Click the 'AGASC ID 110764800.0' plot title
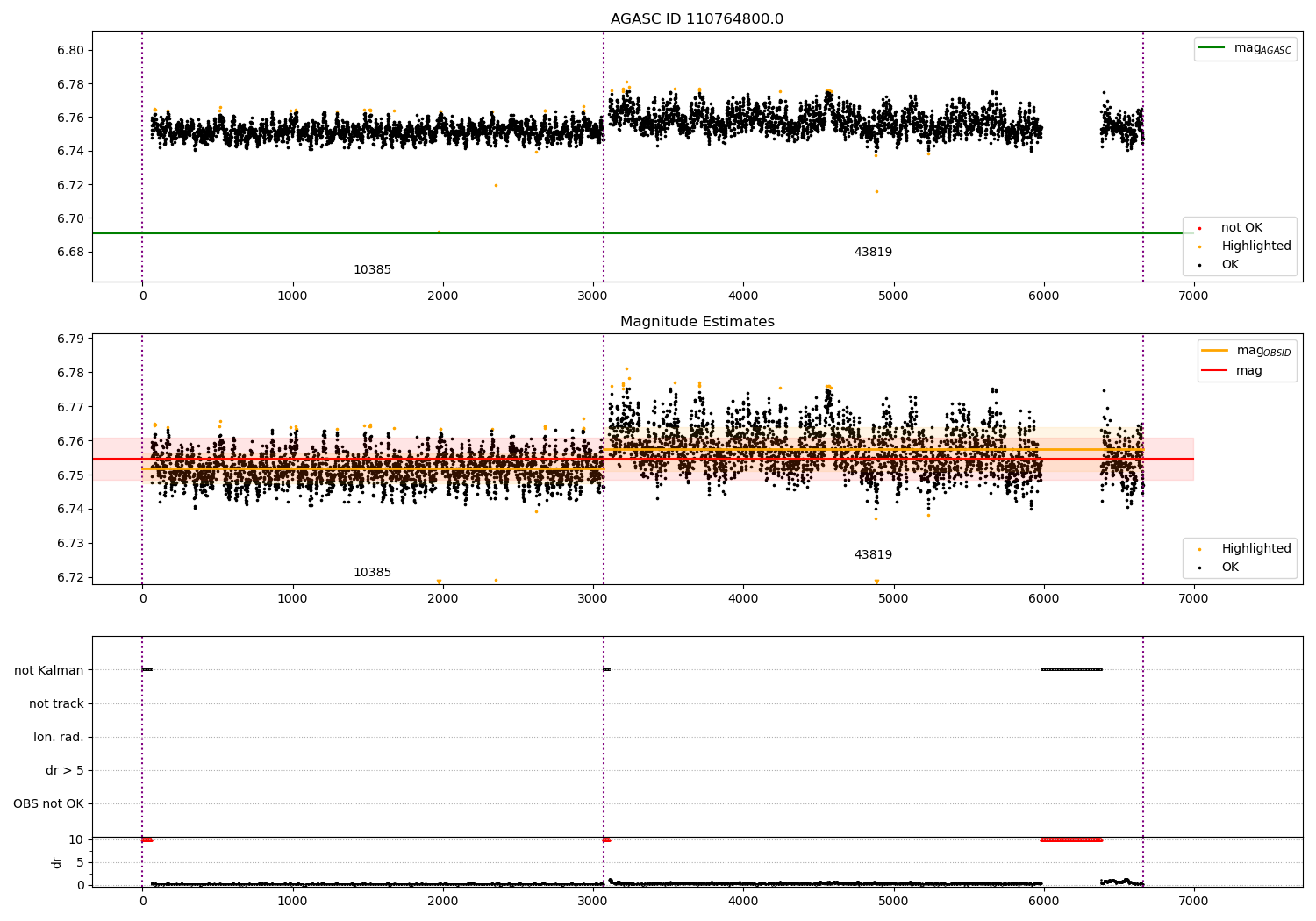The width and height of the screenshot is (1316, 921). click(697, 19)
